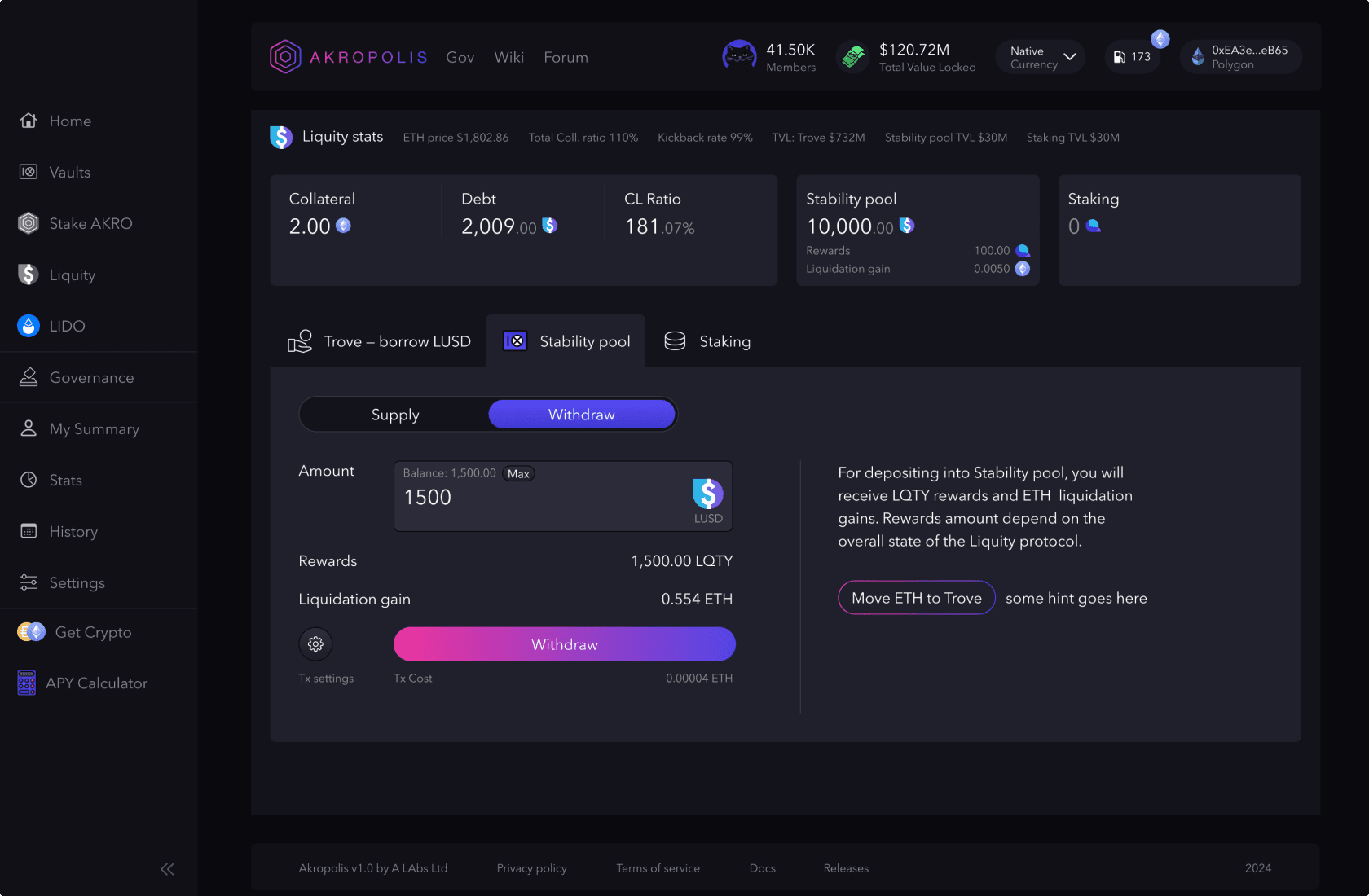Open wallet 0xEA3e...eB65 Polygon menu
The height and width of the screenshot is (896, 1369).
coord(1240,57)
